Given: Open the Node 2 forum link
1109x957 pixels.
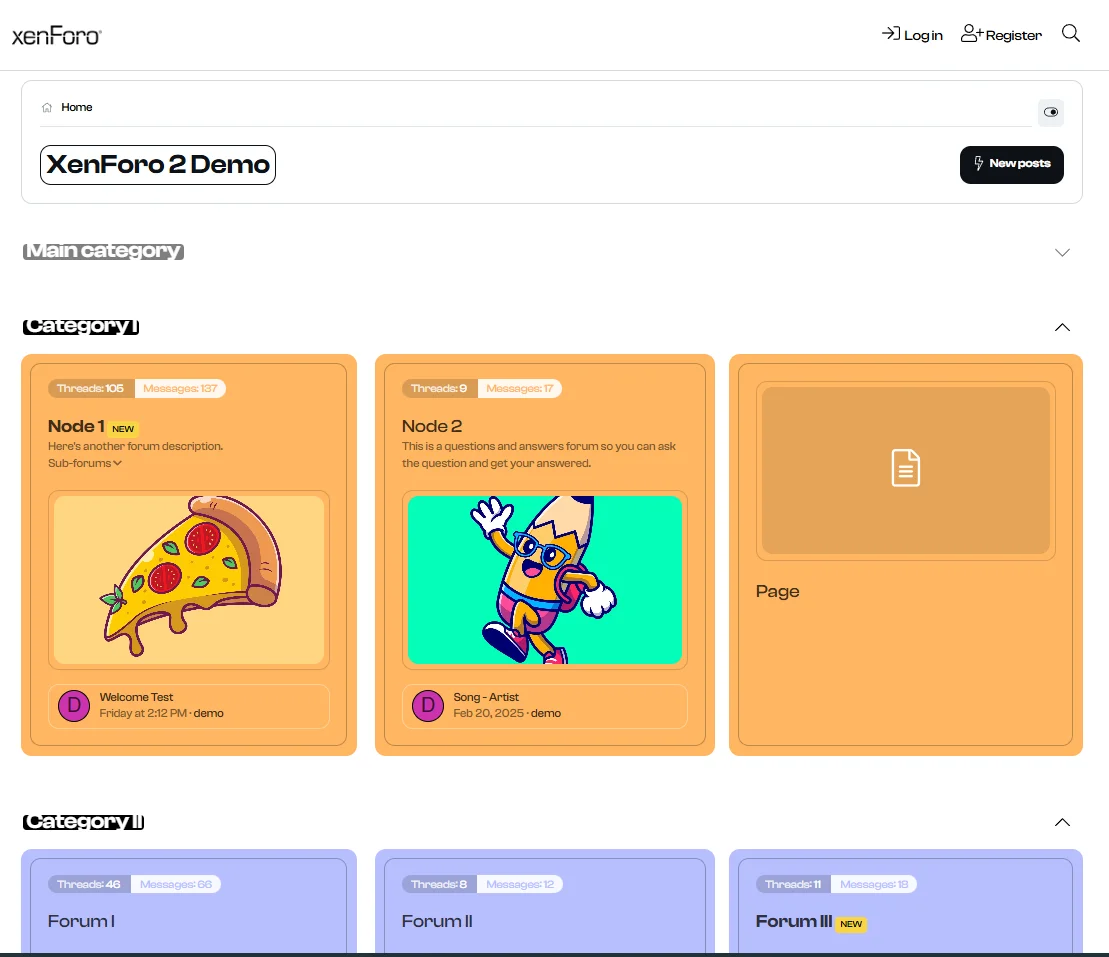Looking at the screenshot, I should click(x=432, y=426).
